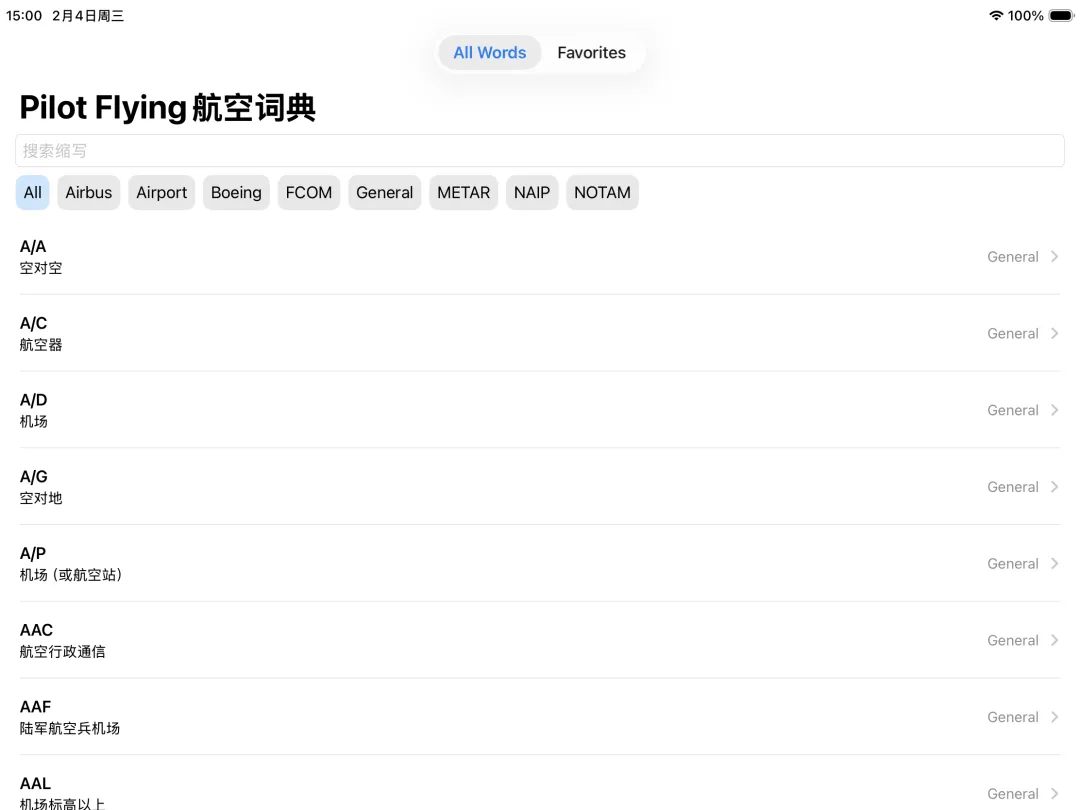Screen dimensions: 1080x810
Task: Filter words by FCOM category
Action: click(309, 193)
